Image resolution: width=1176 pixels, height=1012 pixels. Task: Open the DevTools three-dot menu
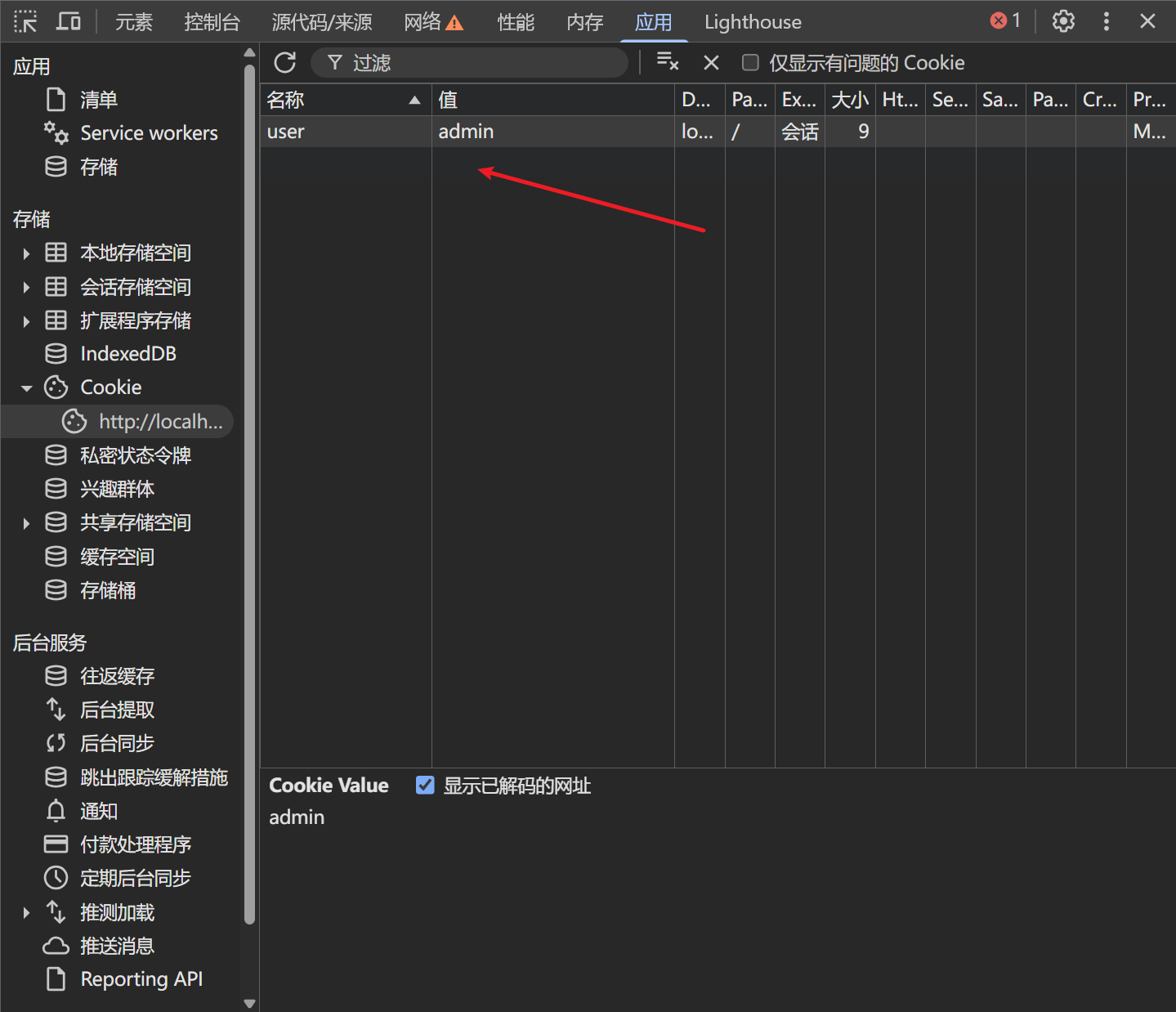(x=1106, y=21)
